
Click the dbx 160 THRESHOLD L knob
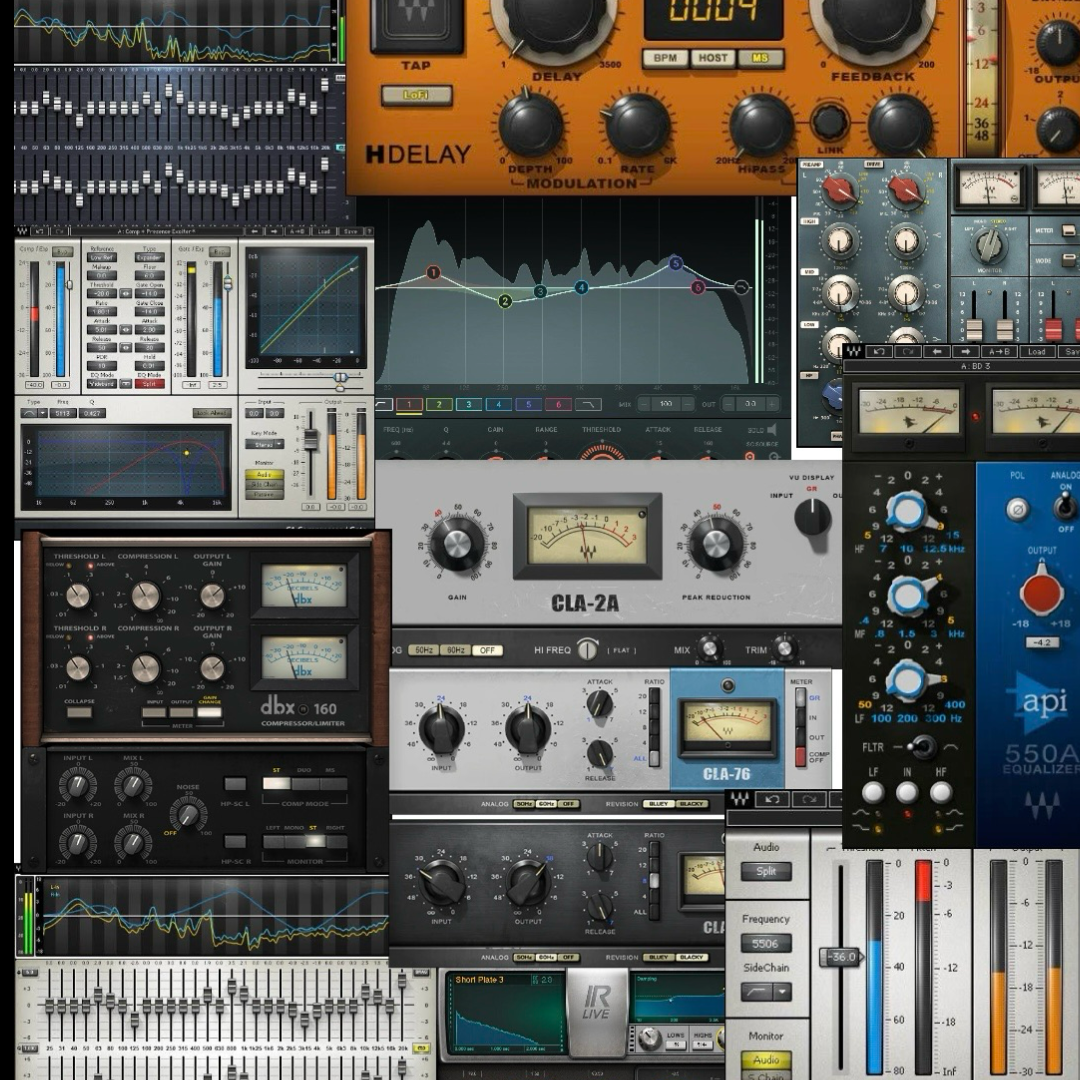click(x=77, y=596)
